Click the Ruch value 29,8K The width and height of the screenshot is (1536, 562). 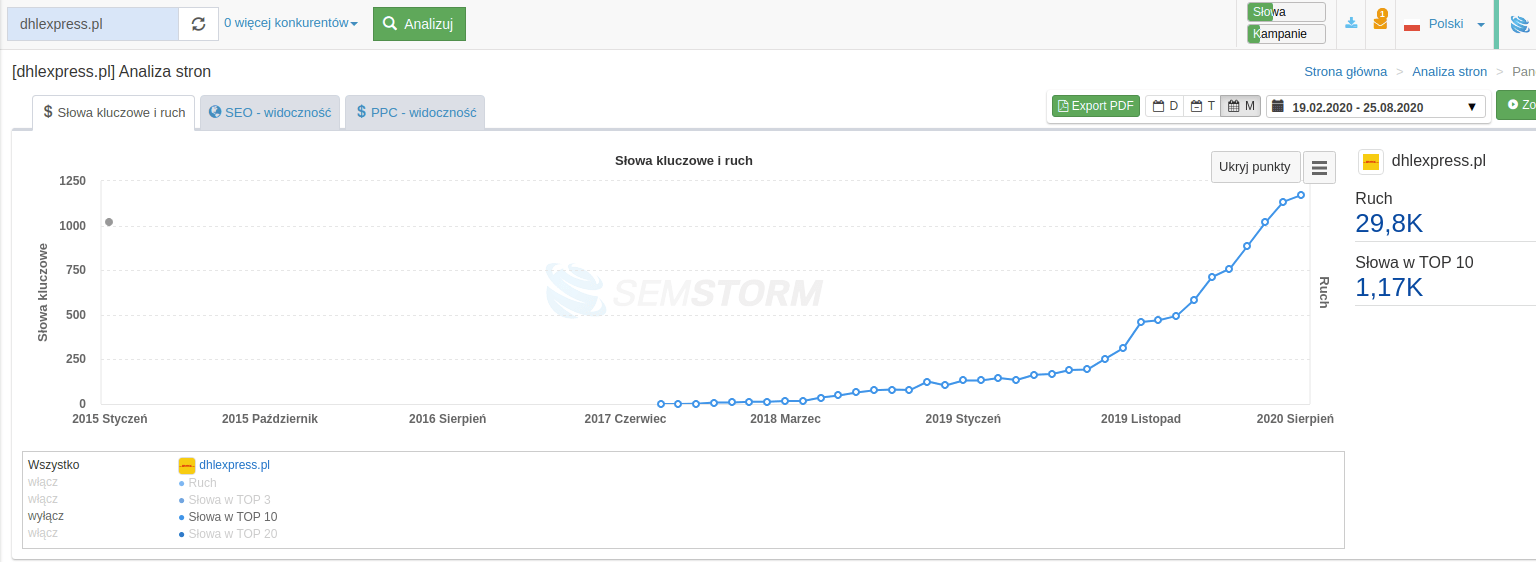1389,224
